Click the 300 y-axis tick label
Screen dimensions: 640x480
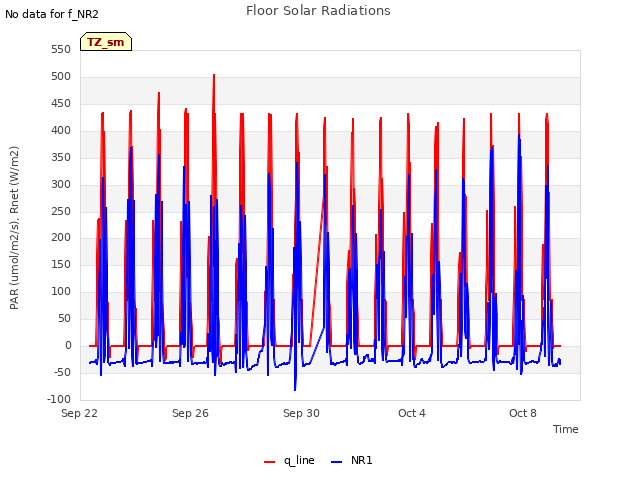(61, 184)
